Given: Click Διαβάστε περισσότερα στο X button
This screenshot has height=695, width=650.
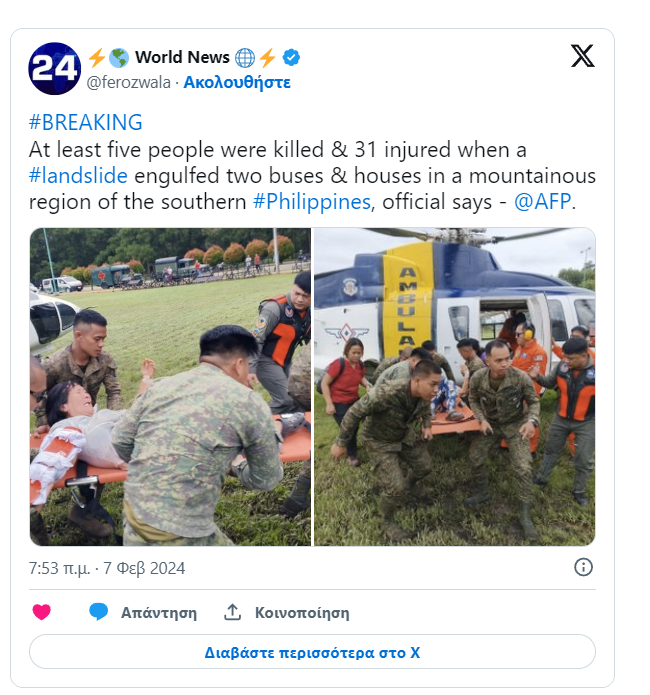Looking at the screenshot, I should pyautogui.click(x=312, y=652).
